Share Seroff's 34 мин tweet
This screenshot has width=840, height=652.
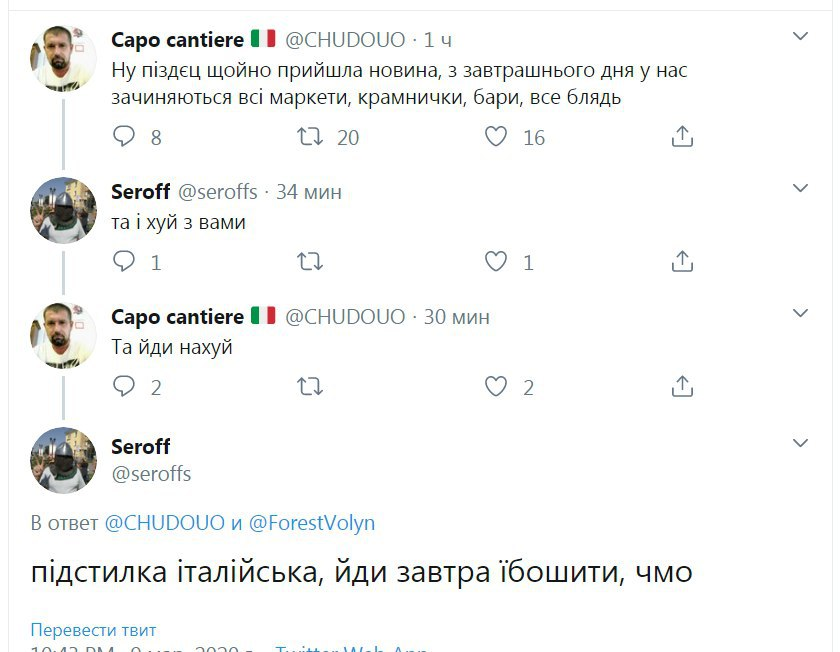pyautogui.click(x=682, y=262)
